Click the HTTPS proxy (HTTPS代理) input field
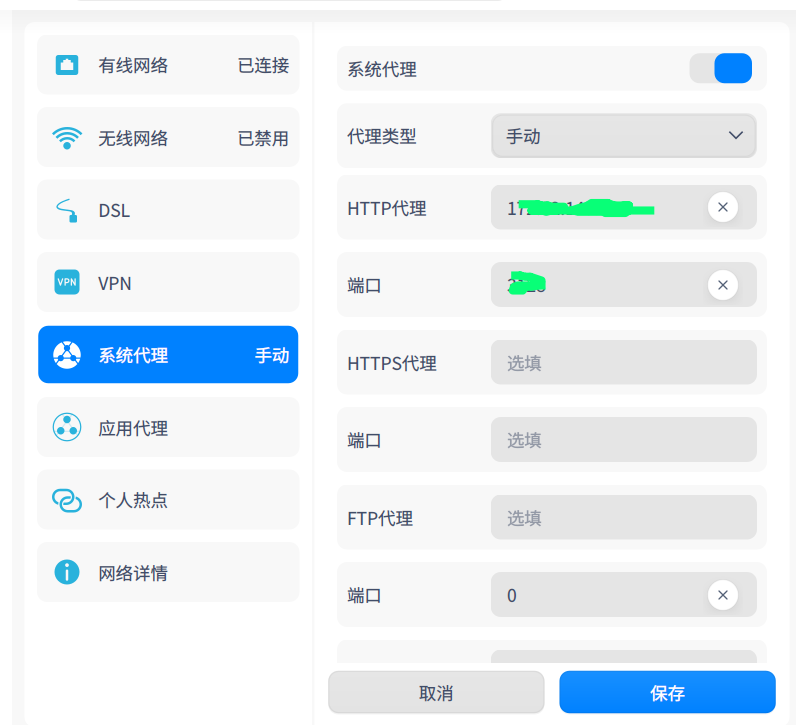Viewport: 796px width, 725px height. point(623,363)
